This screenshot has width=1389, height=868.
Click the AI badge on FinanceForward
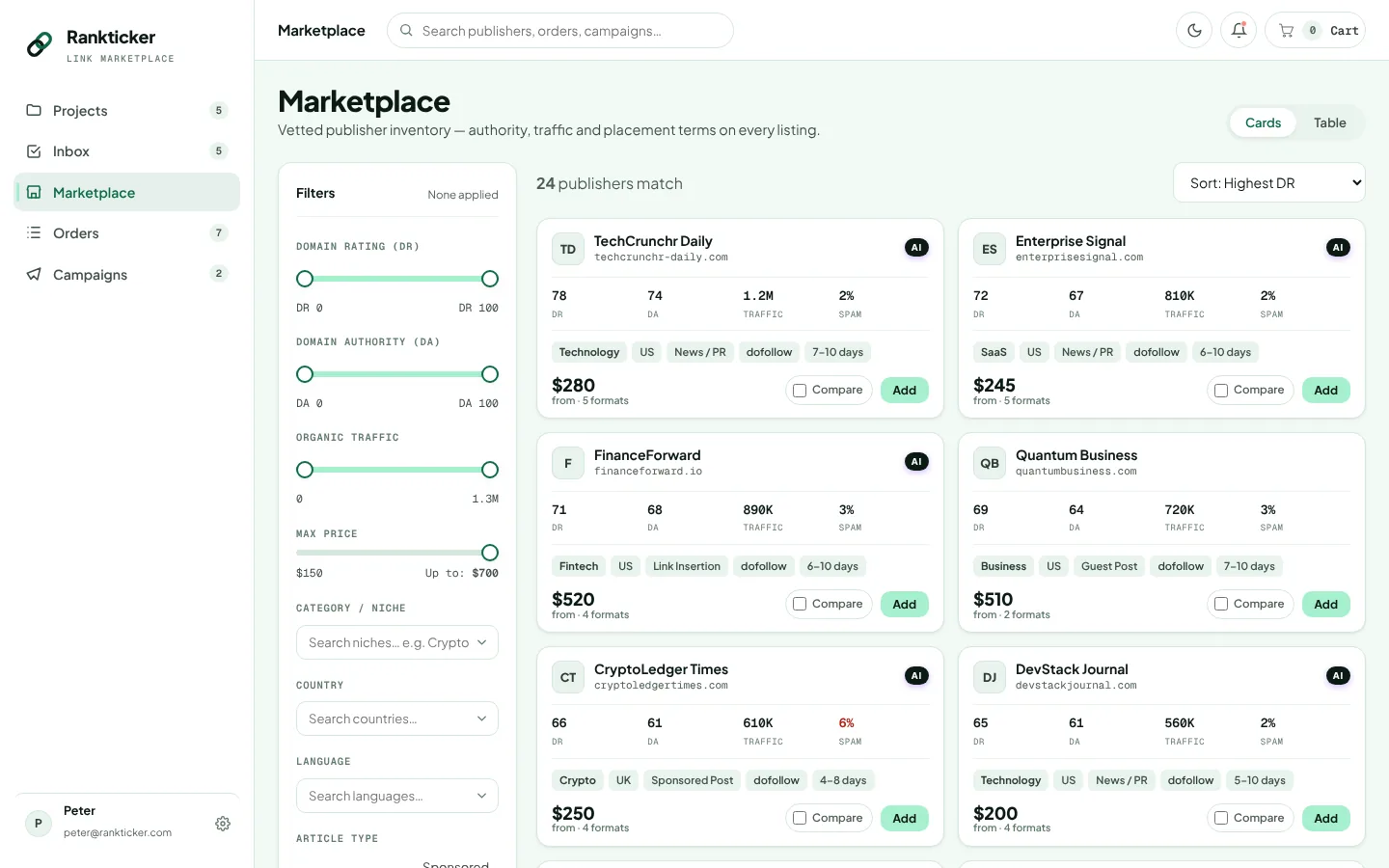916,462
